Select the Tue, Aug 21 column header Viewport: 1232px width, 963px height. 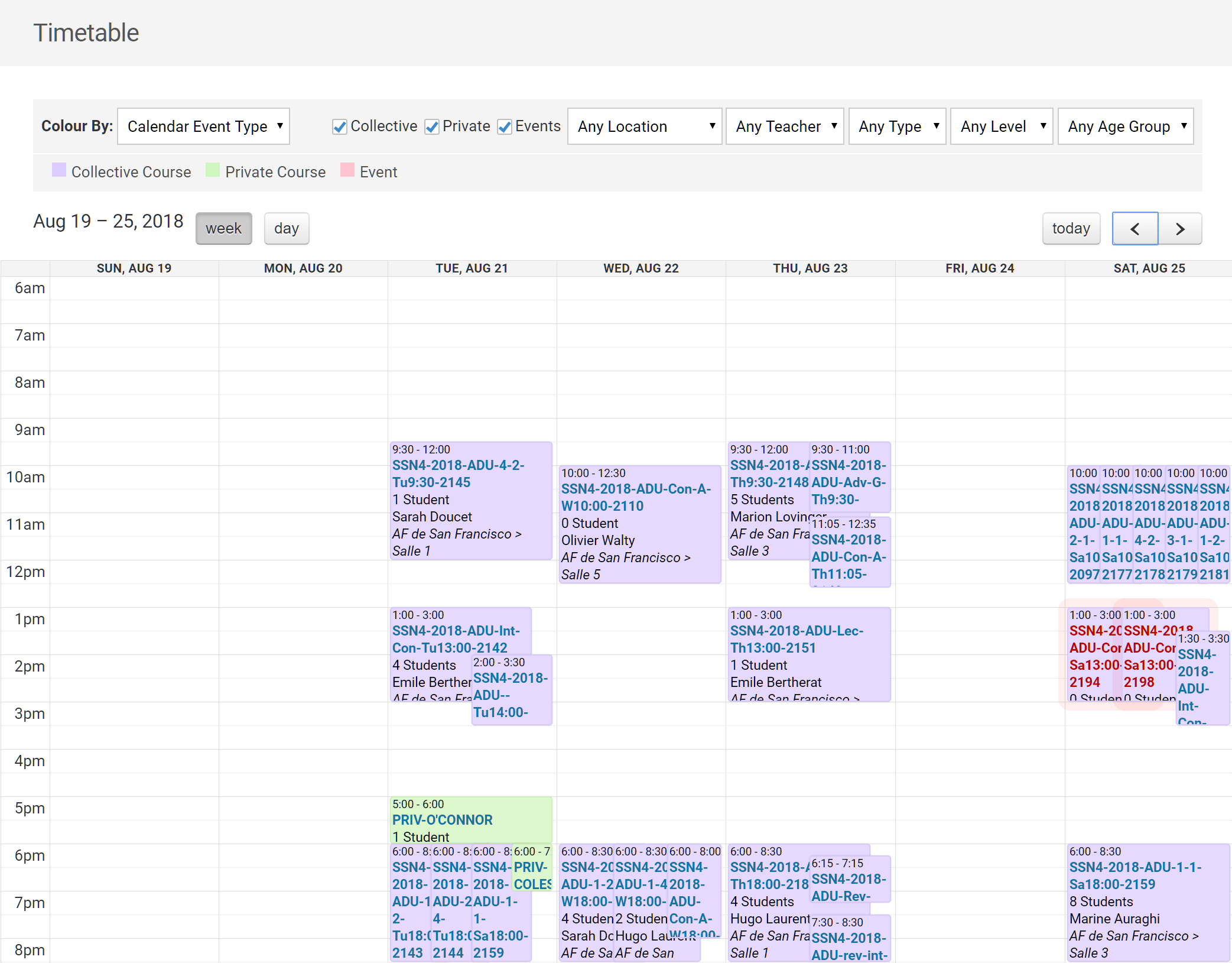(x=472, y=268)
